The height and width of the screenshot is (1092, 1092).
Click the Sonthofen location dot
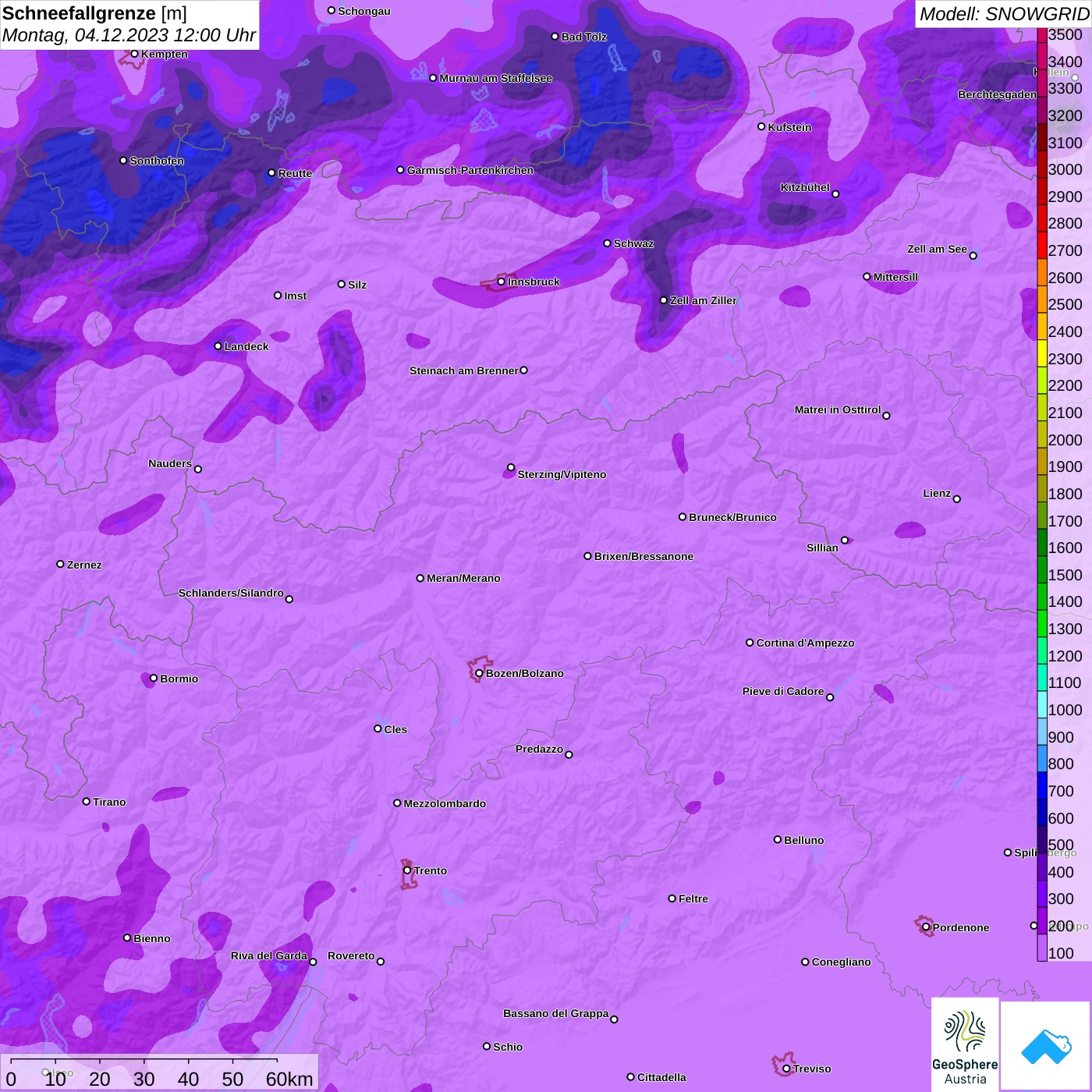pos(123,160)
